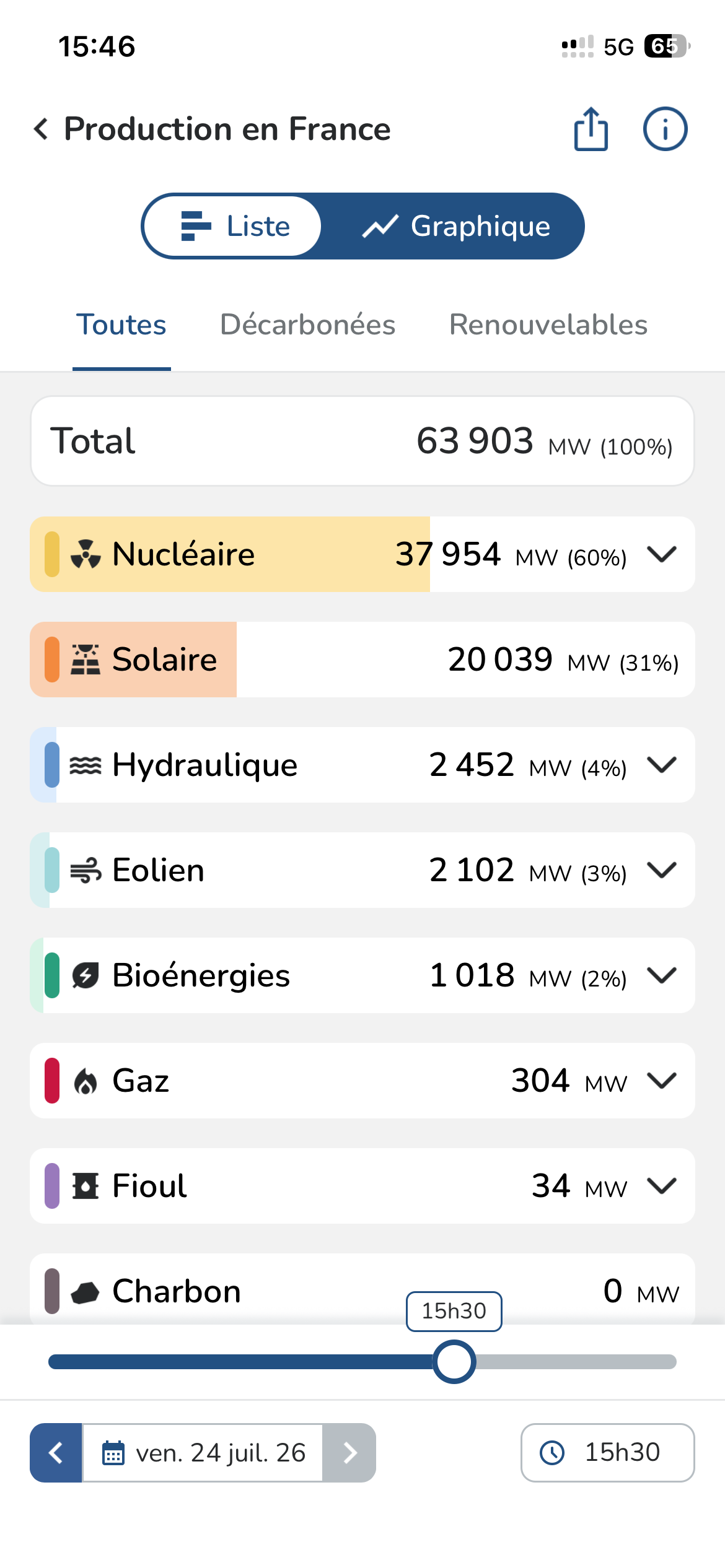The height and width of the screenshot is (1568, 725).
Task: Tap the Charbon coal icon
Action: click(86, 1292)
